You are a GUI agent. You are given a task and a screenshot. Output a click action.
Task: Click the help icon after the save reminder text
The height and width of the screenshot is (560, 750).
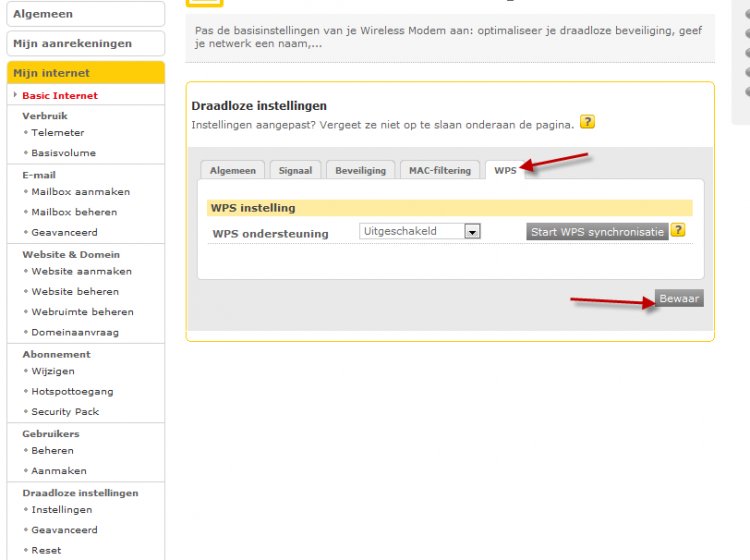(587, 123)
